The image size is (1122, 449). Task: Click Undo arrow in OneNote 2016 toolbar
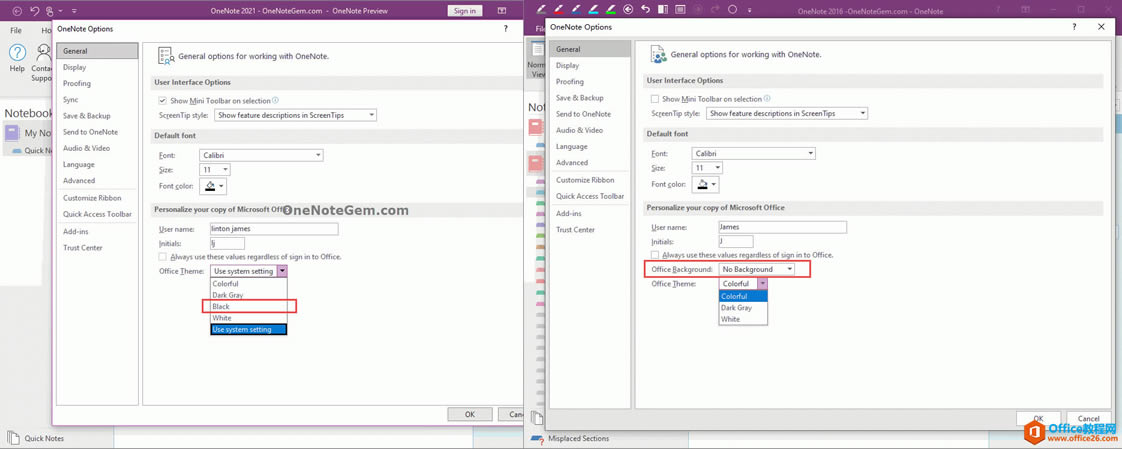pos(645,9)
